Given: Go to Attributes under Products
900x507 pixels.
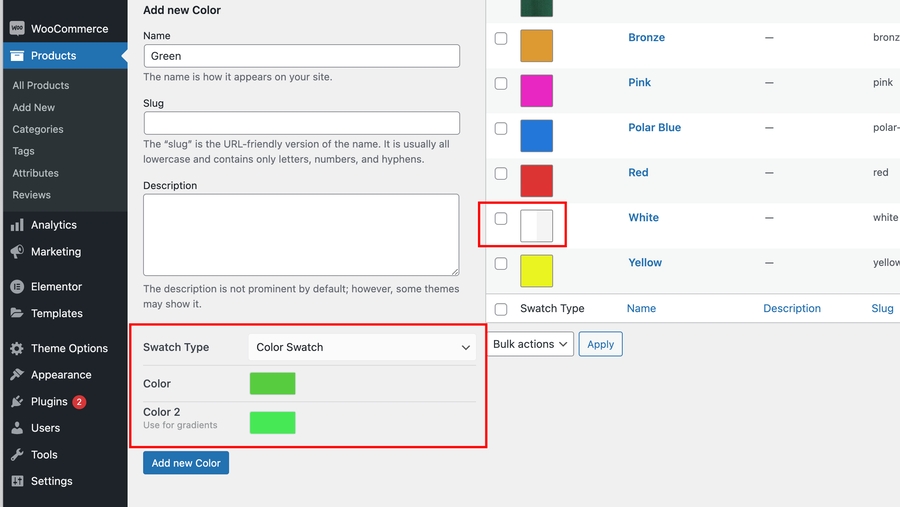Looking at the screenshot, I should tap(36, 173).
